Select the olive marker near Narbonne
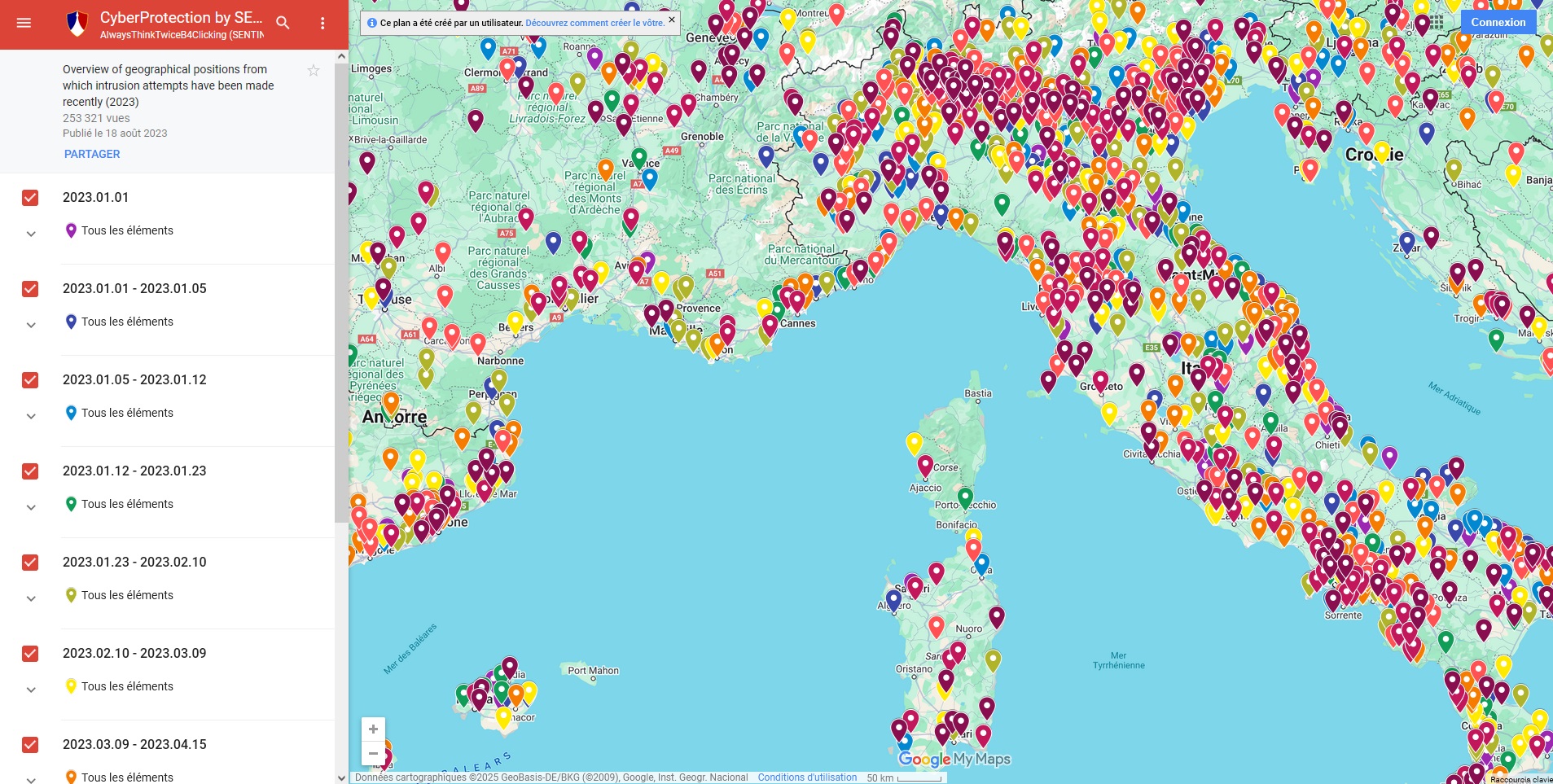This screenshot has width=1553, height=784. coord(498,379)
